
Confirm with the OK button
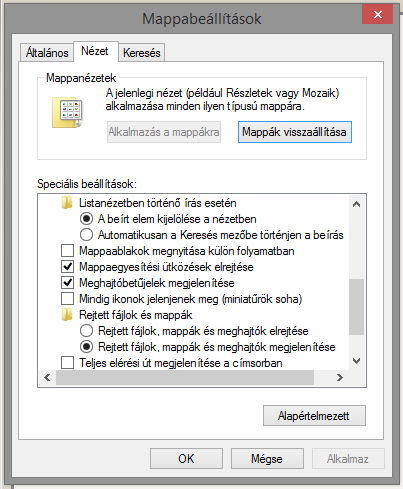click(x=186, y=459)
